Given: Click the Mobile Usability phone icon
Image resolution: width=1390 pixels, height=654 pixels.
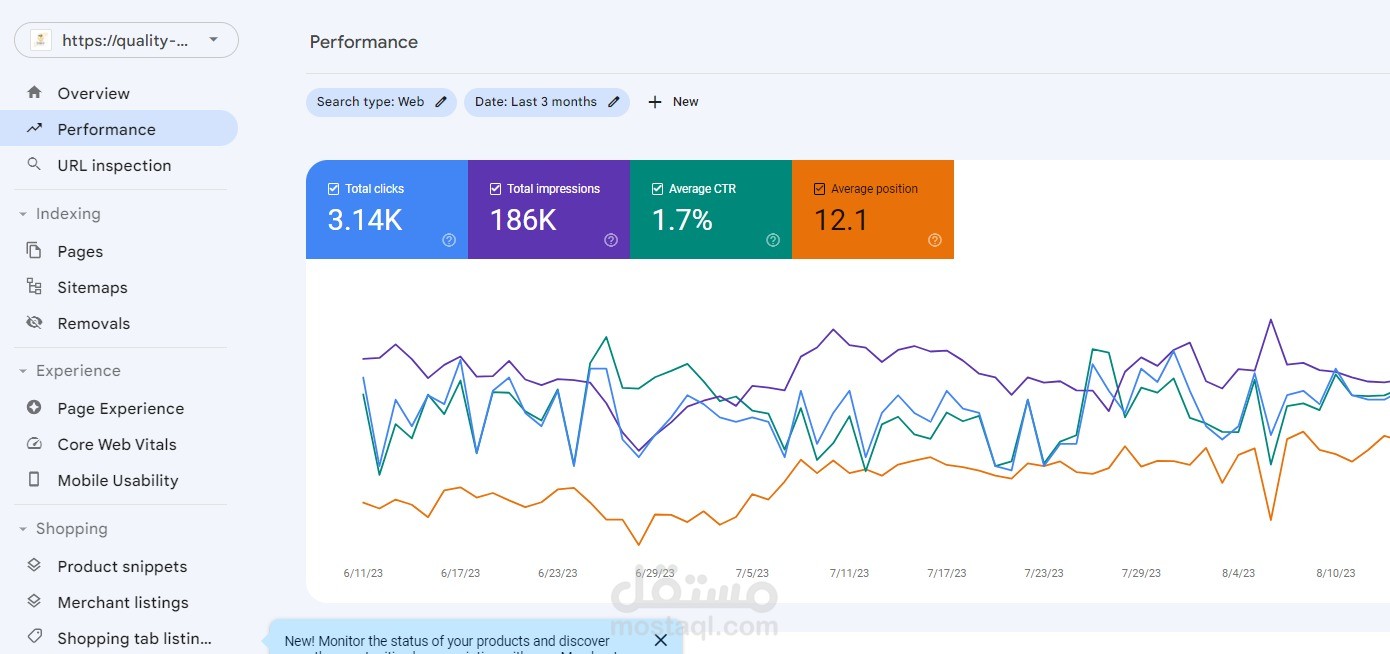Looking at the screenshot, I should tap(34, 480).
